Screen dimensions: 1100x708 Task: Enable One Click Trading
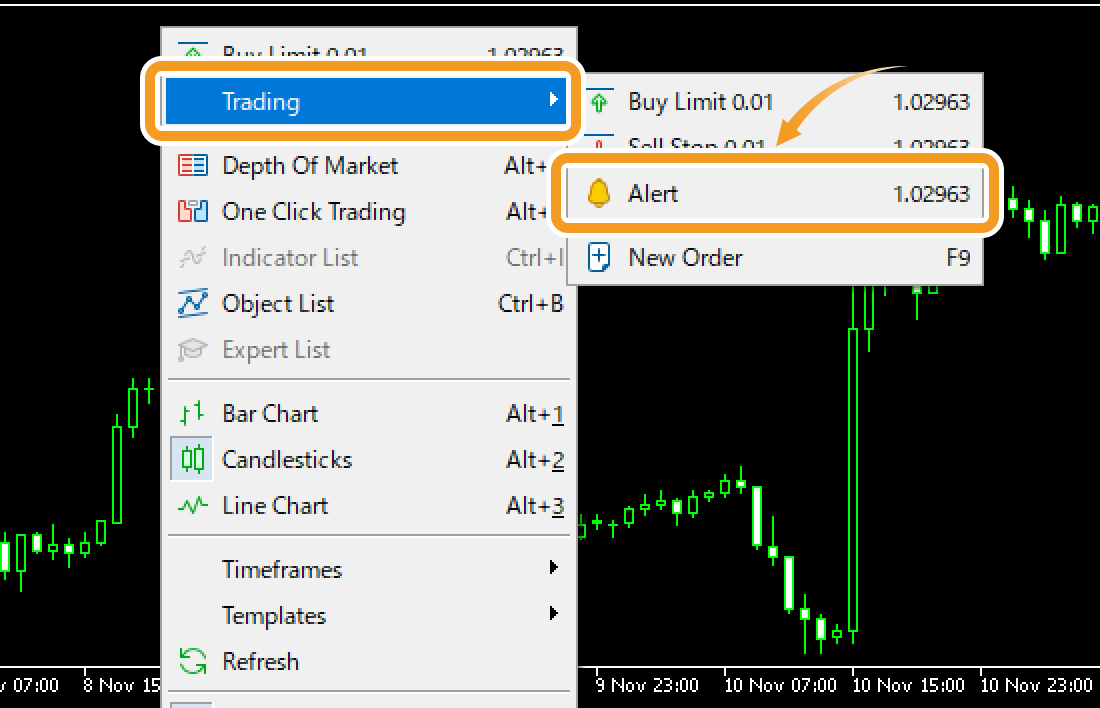(313, 211)
